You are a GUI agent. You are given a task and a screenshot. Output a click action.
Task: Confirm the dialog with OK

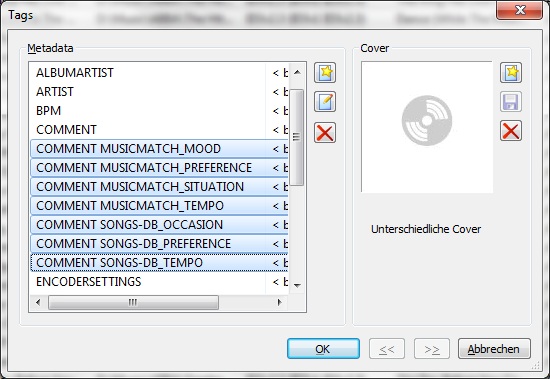323,348
